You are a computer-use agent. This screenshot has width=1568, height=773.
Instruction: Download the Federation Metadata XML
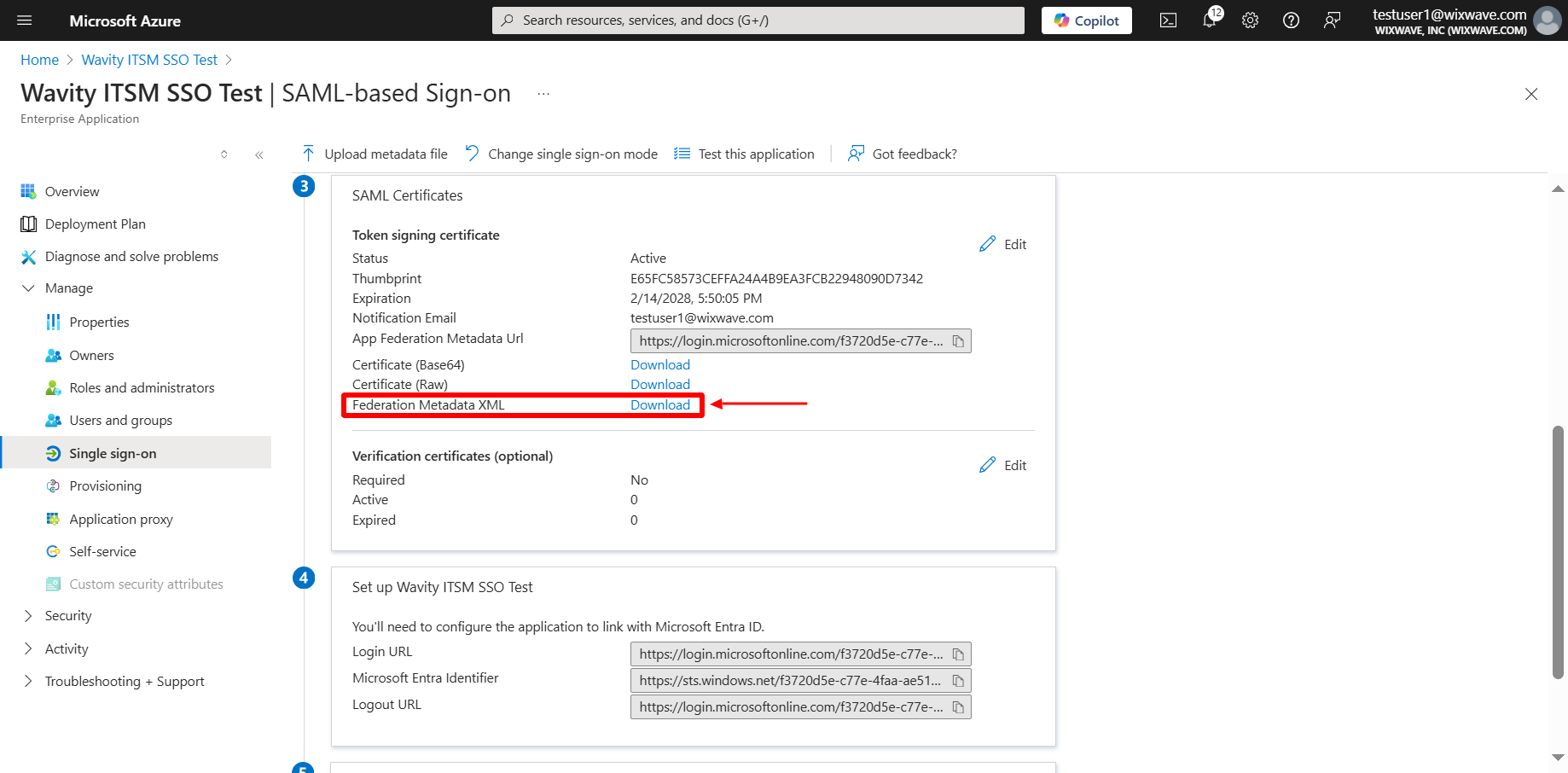660,404
